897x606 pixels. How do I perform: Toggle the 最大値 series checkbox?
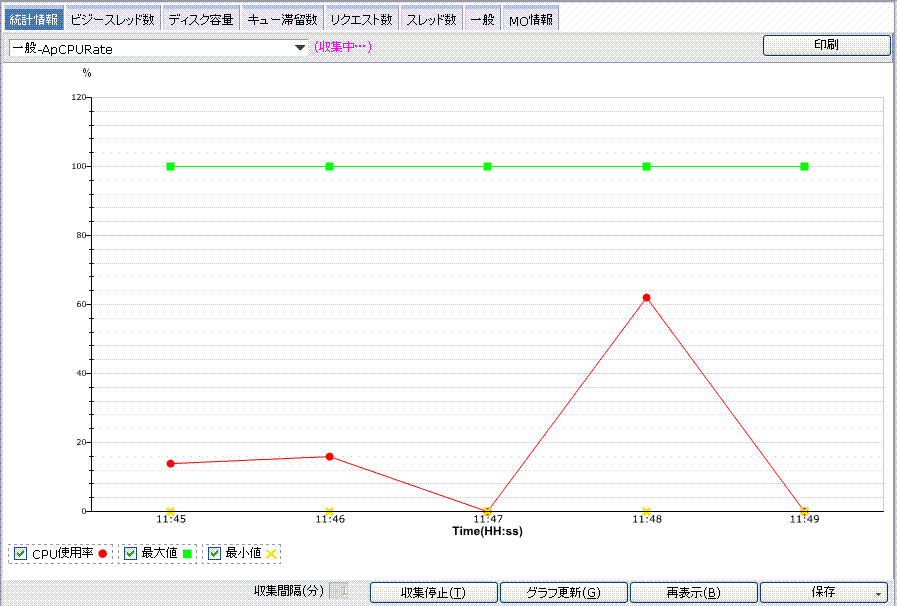(131, 554)
